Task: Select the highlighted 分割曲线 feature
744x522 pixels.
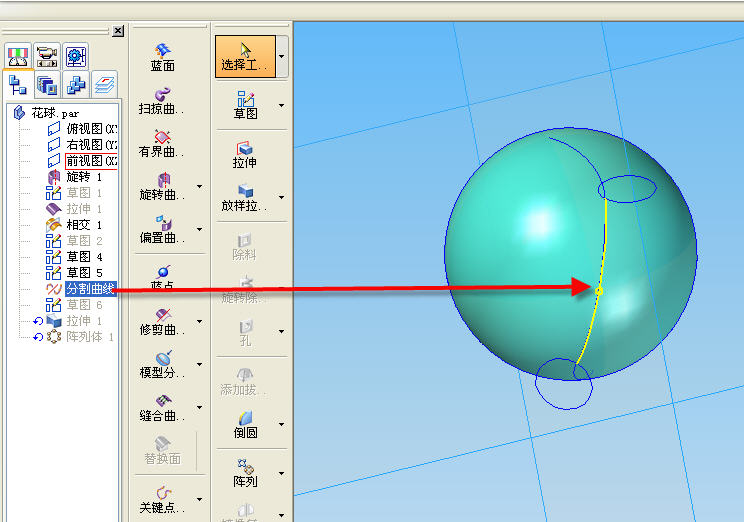Action: pyautogui.click(x=81, y=289)
